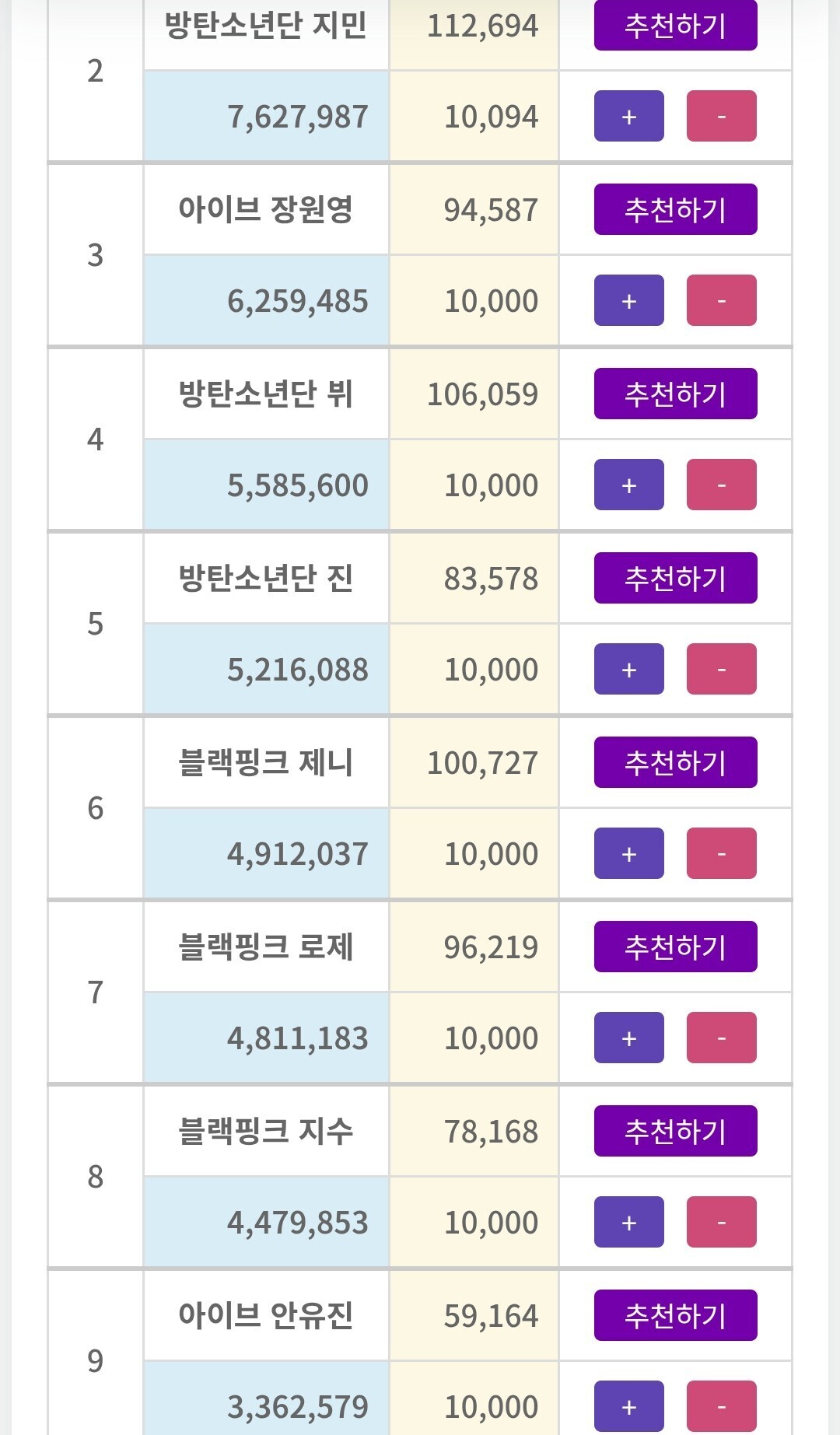Recommend 방탄소년단 진 with 추천하기
This screenshot has height=1435, width=840.
coord(675,578)
